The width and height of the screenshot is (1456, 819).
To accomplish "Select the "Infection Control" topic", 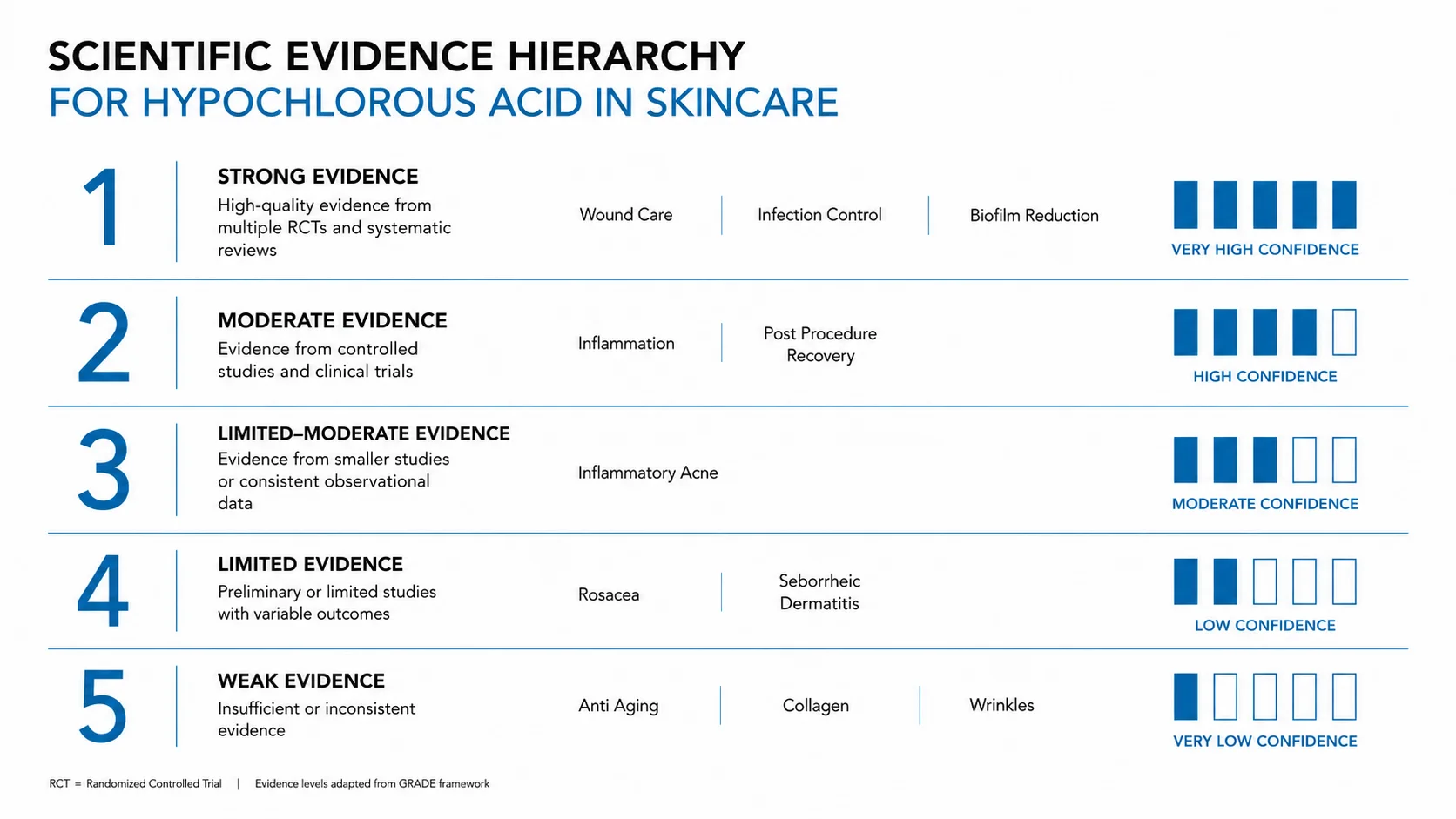I will [x=819, y=215].
